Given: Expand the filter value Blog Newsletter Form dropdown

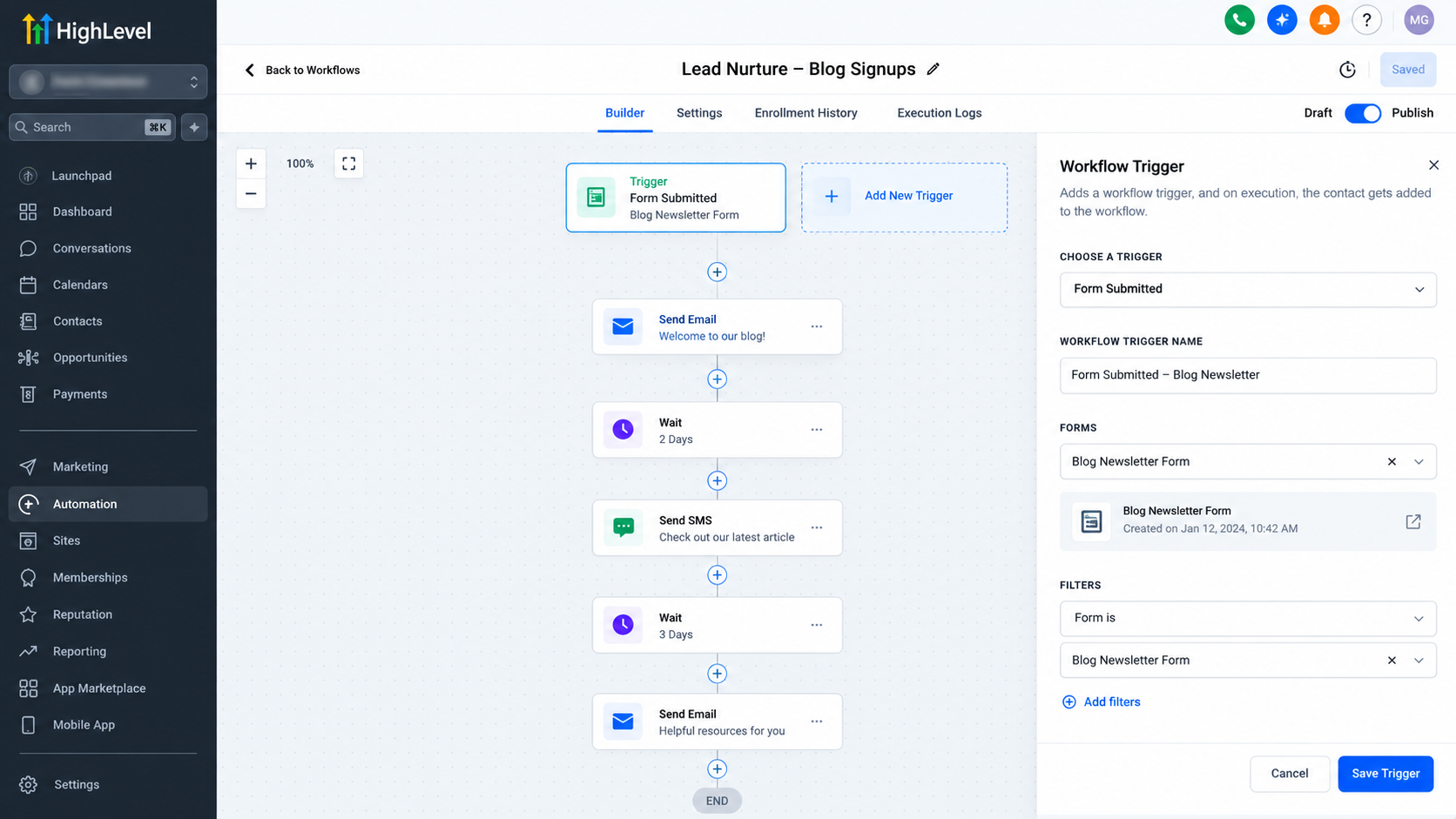Looking at the screenshot, I should [1419, 661].
